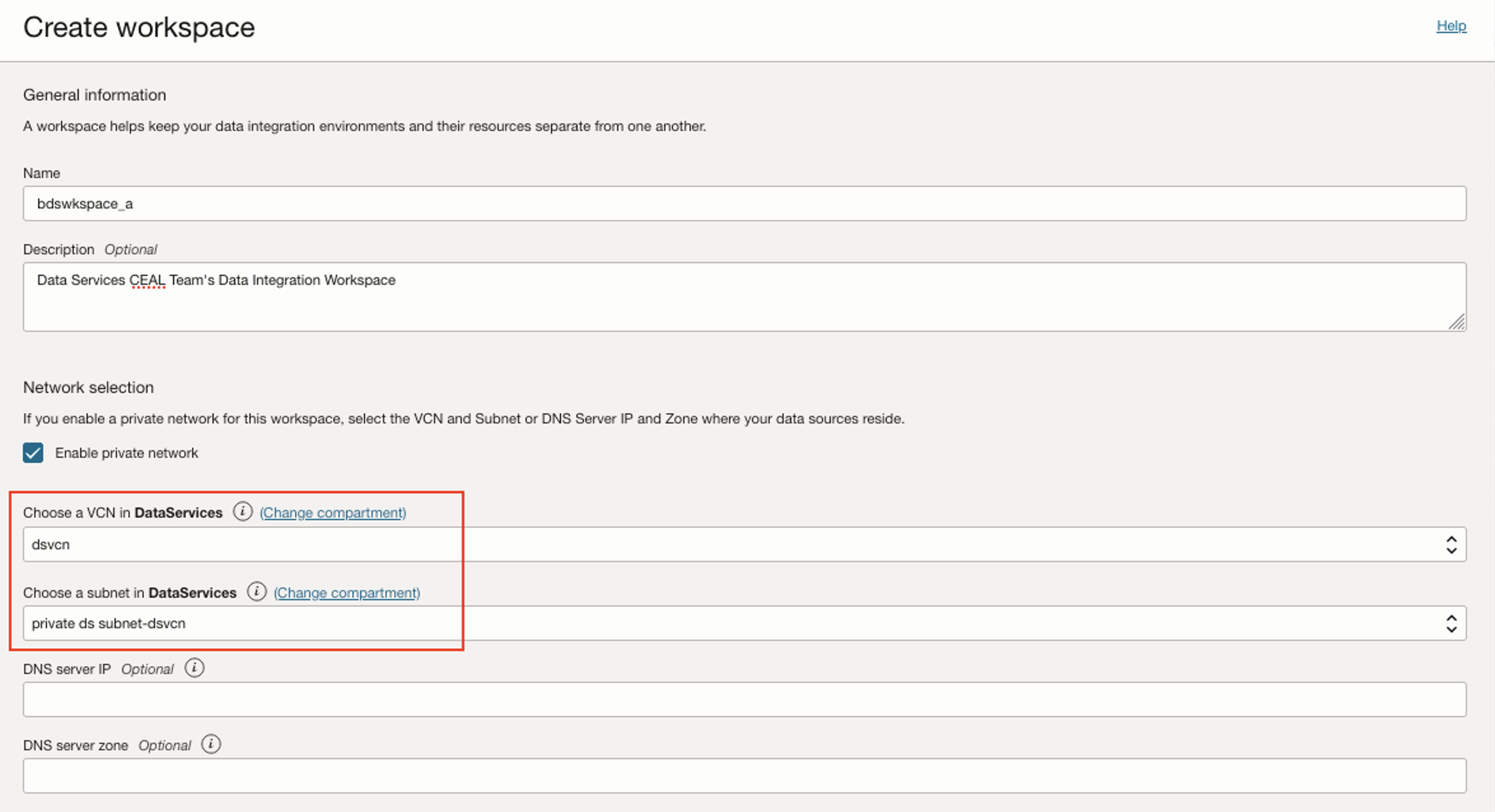
Task: Click info icon beside subnet label
Action: click(256, 592)
